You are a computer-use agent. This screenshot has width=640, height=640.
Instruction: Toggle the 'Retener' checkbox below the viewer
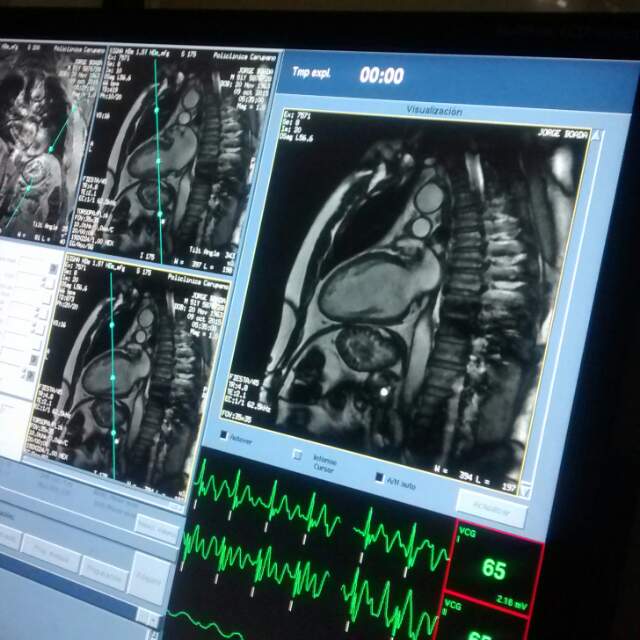[223, 436]
